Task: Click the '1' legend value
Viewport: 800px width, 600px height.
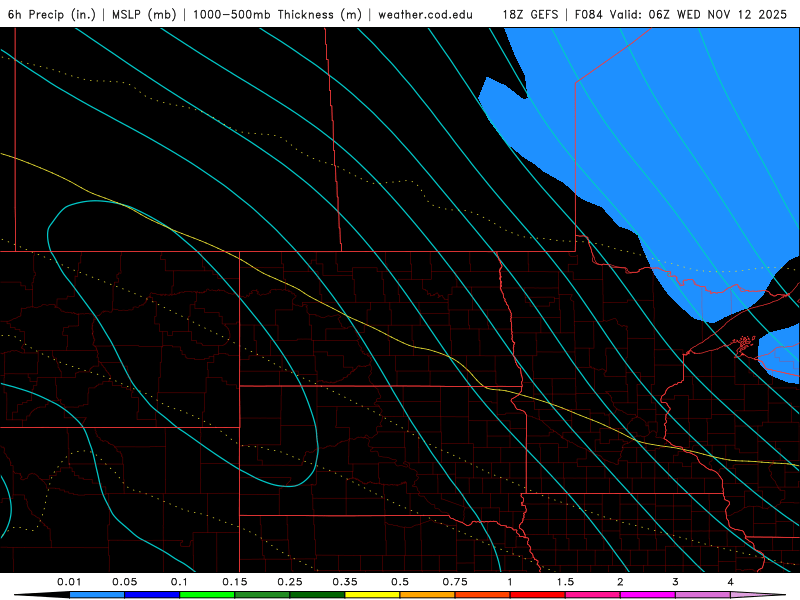Action: (510, 582)
